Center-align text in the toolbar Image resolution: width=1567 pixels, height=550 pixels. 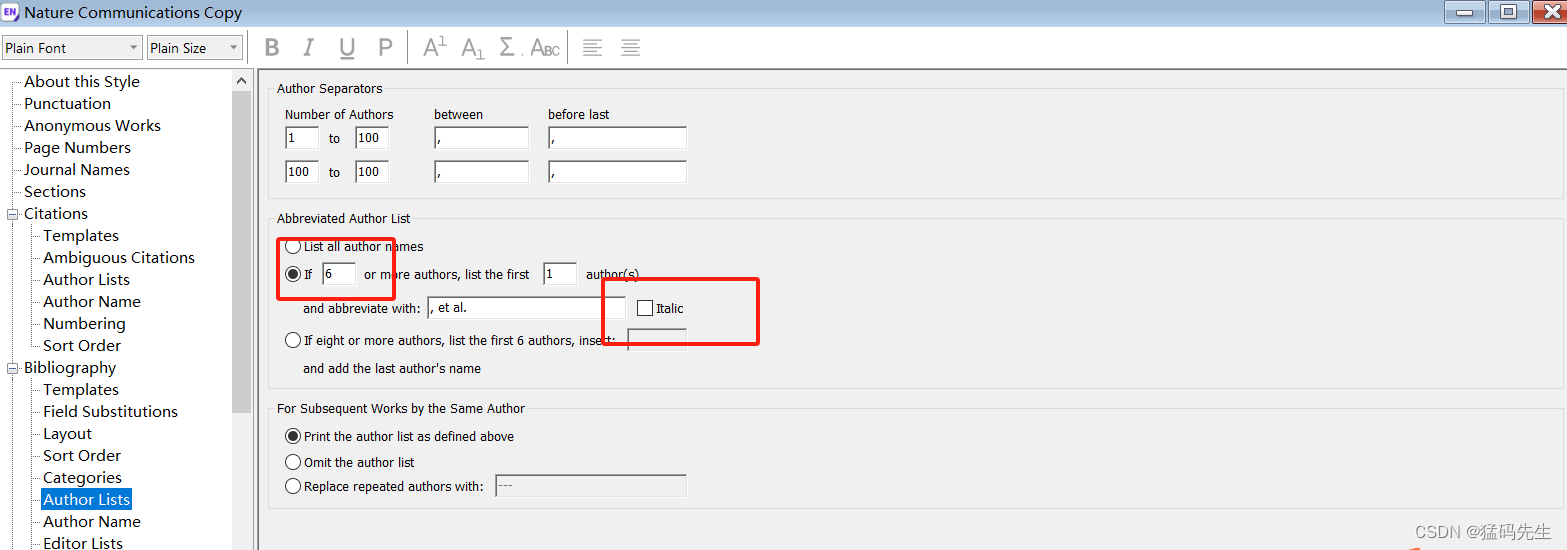(x=630, y=47)
